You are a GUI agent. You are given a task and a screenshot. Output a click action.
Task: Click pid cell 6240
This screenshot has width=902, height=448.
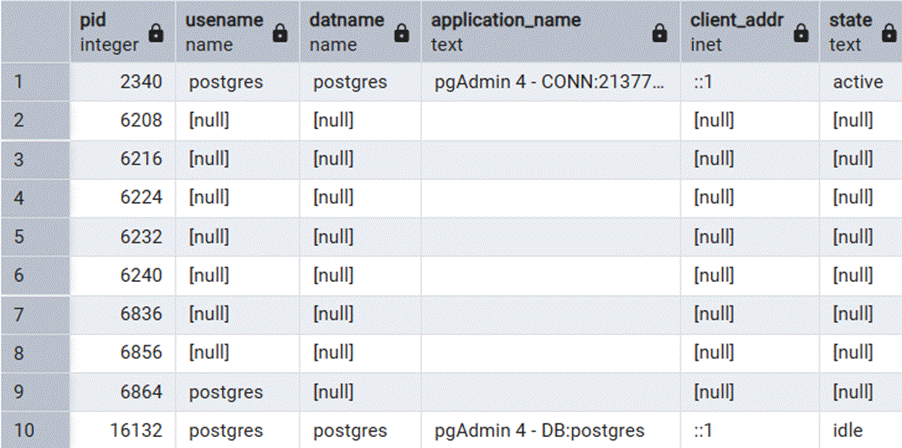pos(123,275)
